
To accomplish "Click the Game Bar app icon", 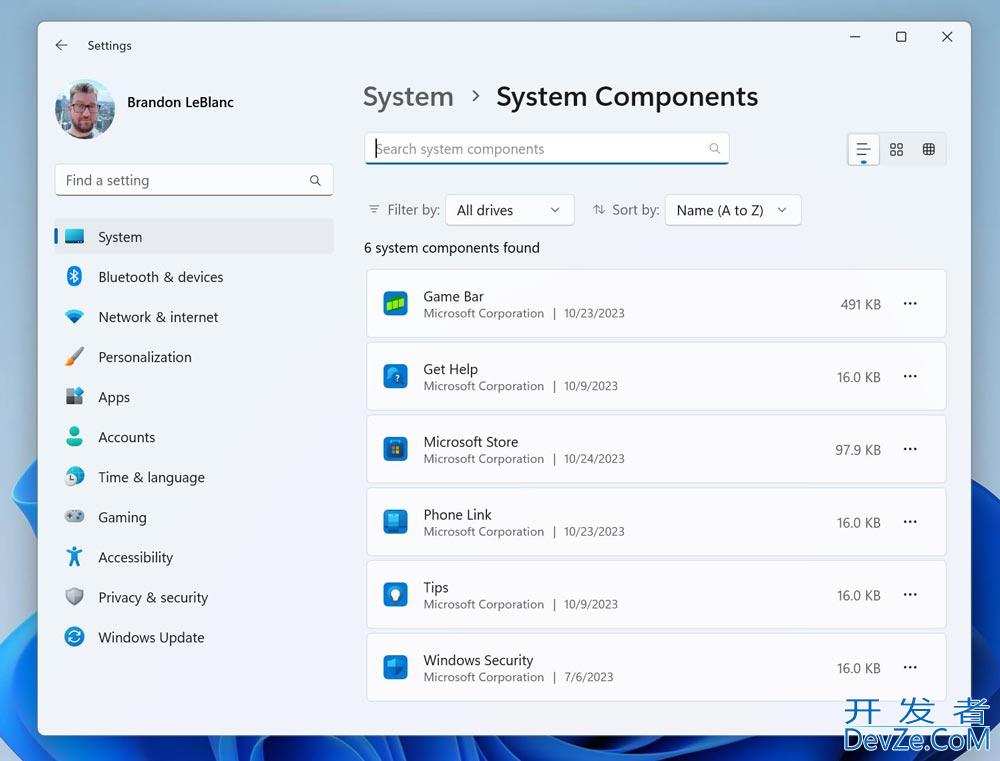I will click(395, 304).
